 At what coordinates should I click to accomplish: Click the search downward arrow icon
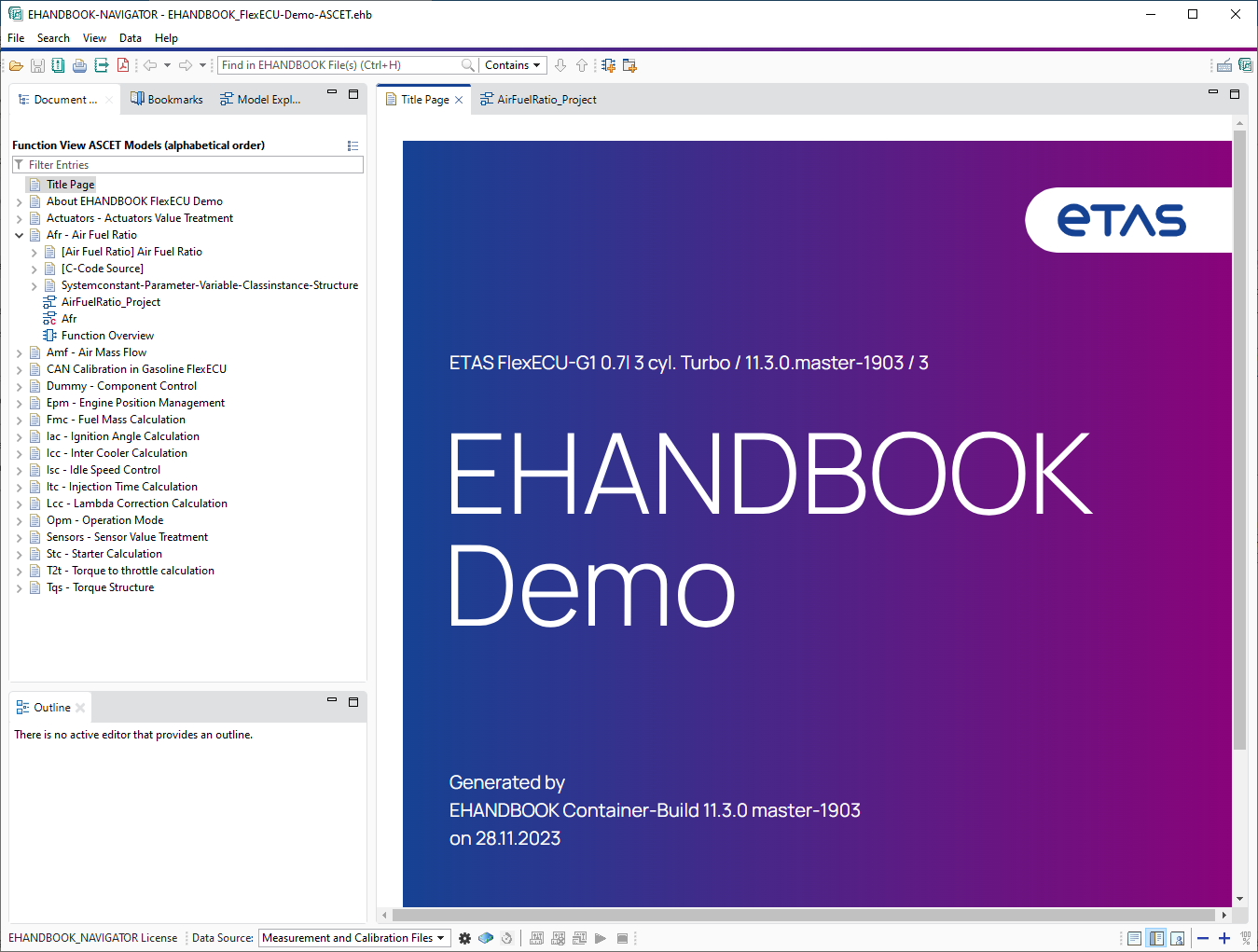pos(560,64)
